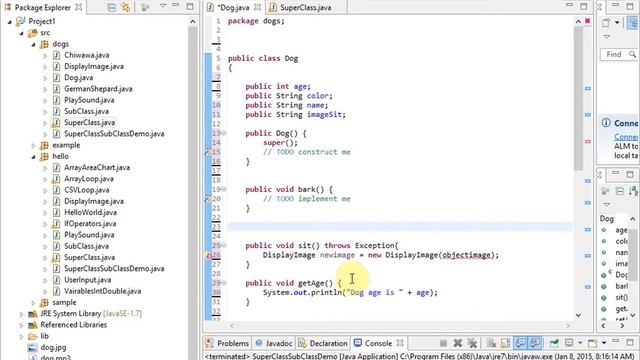Click the first Outline toolbar icon
The image size is (640, 360).
pyautogui.click(x=605, y=191)
